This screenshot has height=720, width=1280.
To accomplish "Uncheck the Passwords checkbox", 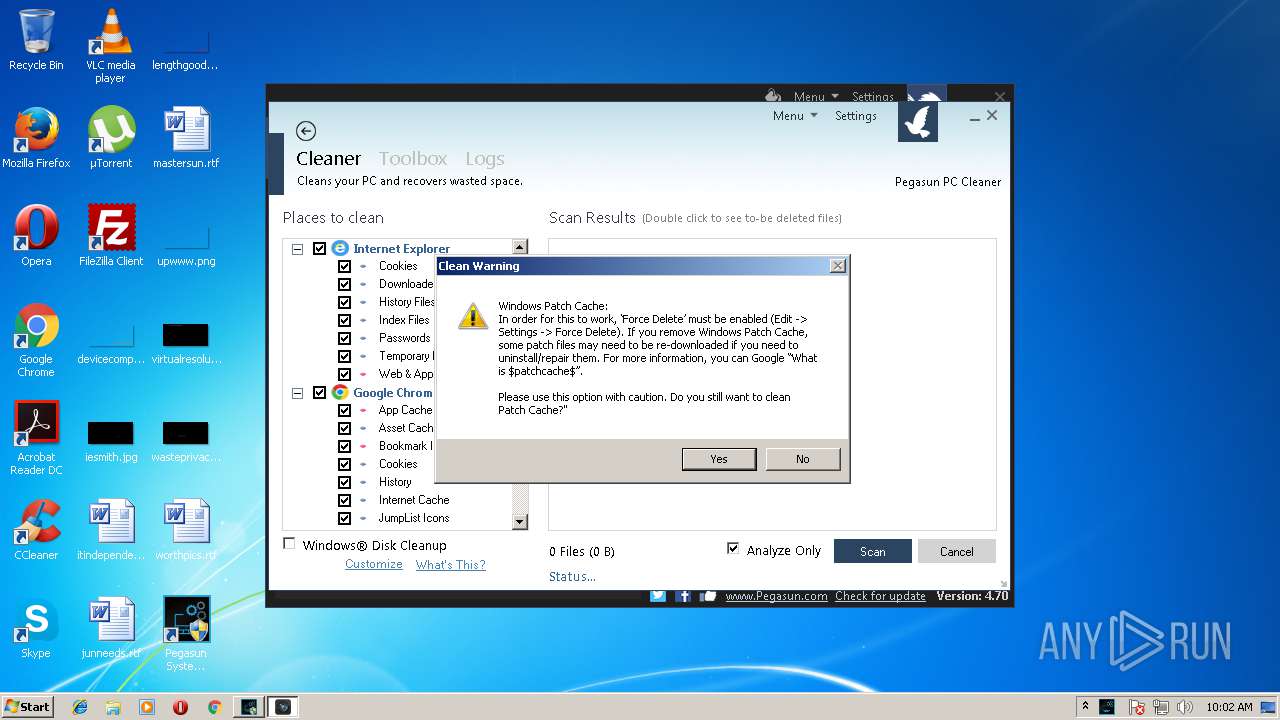I will [344, 338].
